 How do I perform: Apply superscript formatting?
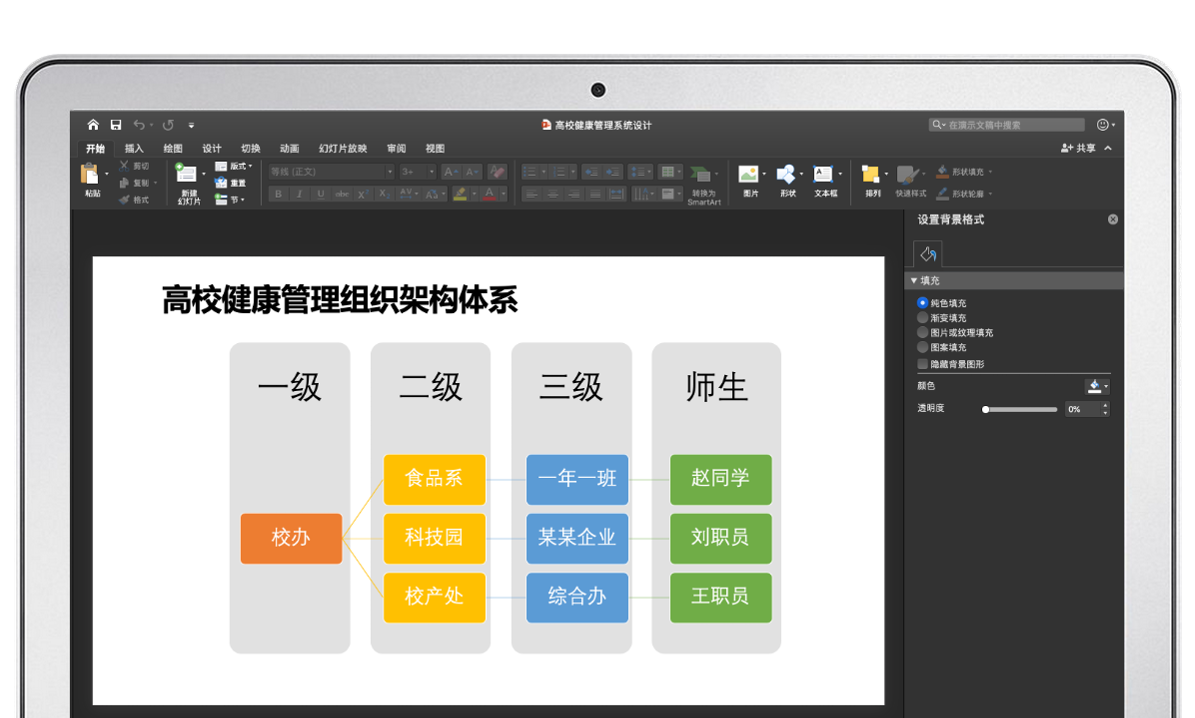click(363, 194)
